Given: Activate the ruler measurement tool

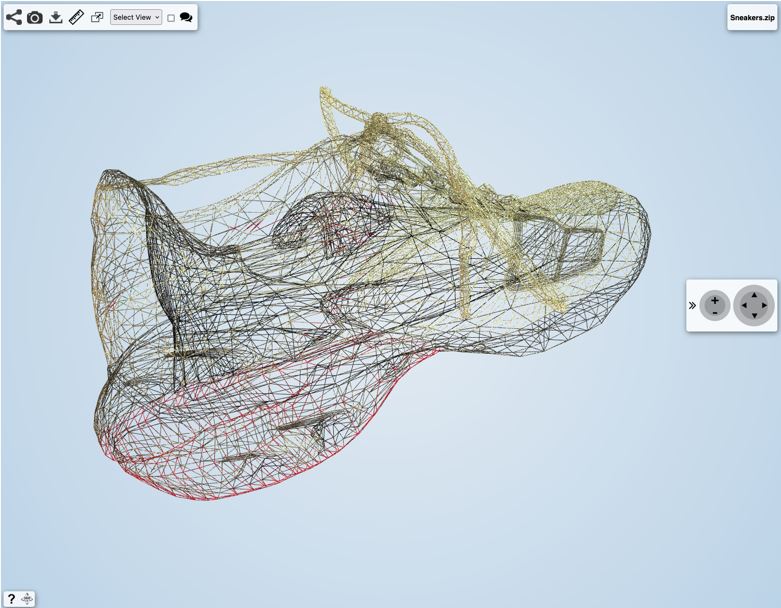Looking at the screenshot, I should tap(77, 17).
